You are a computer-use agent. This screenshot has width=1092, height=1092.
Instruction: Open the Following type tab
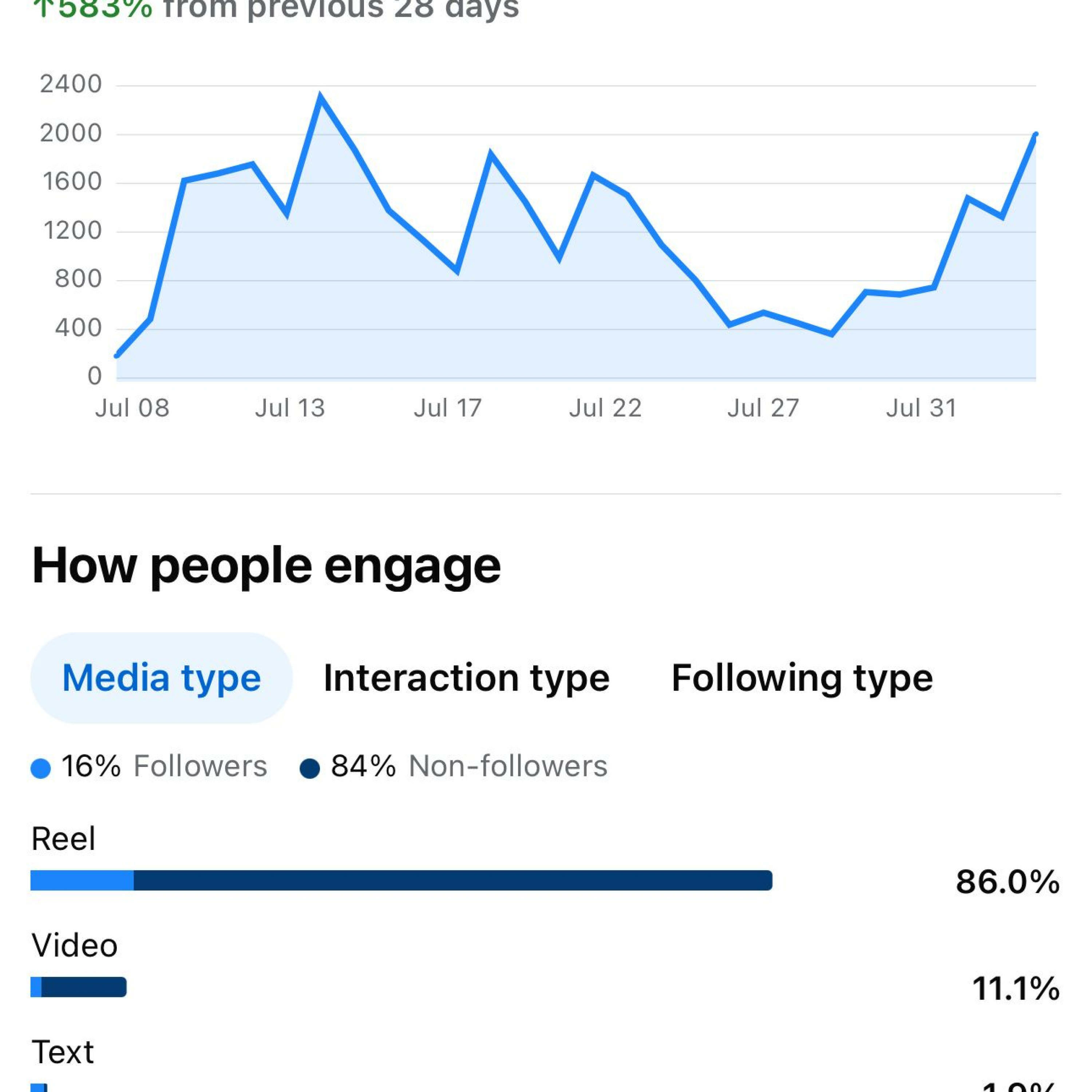pos(802,678)
